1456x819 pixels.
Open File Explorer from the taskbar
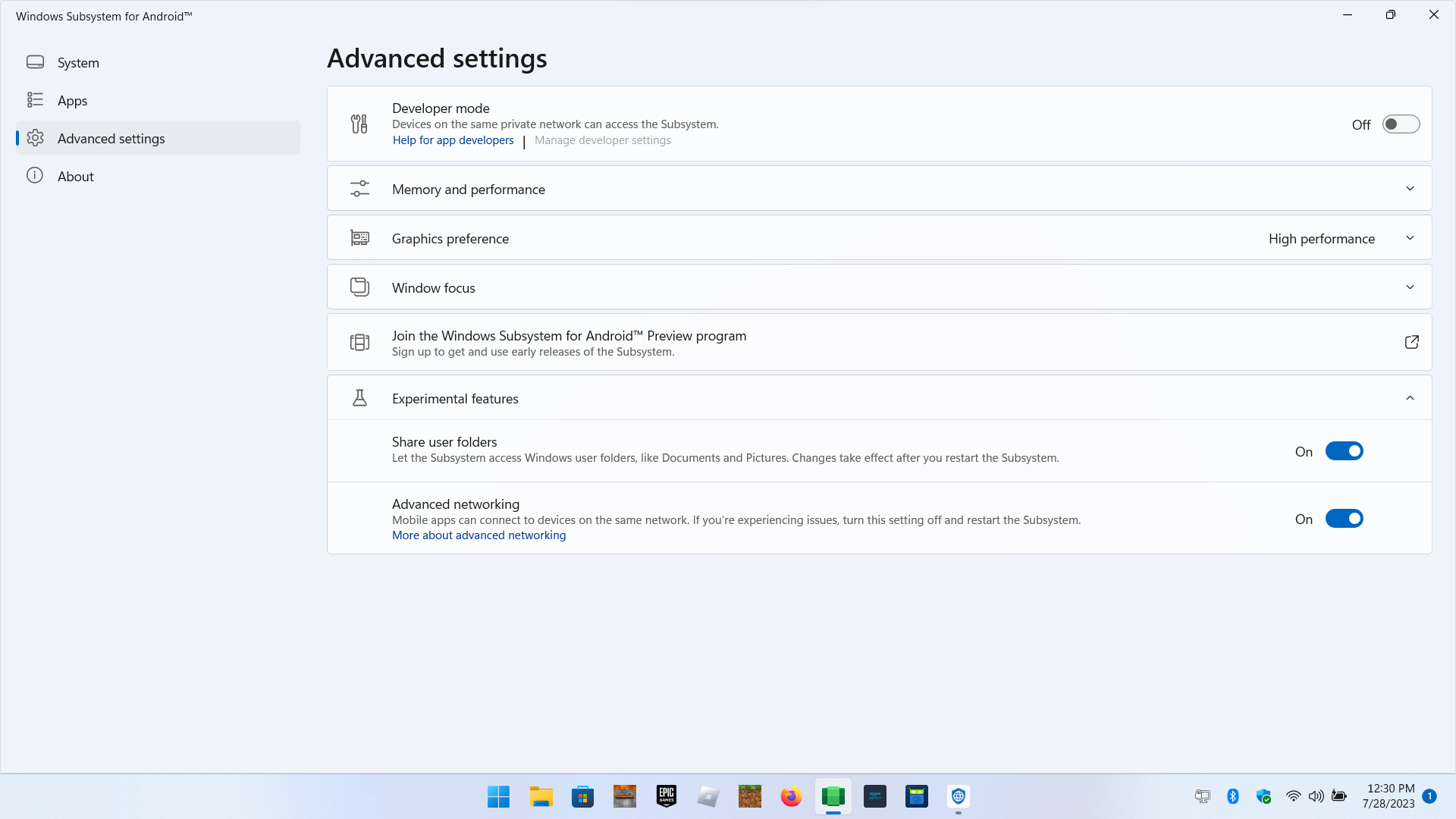pos(541,796)
